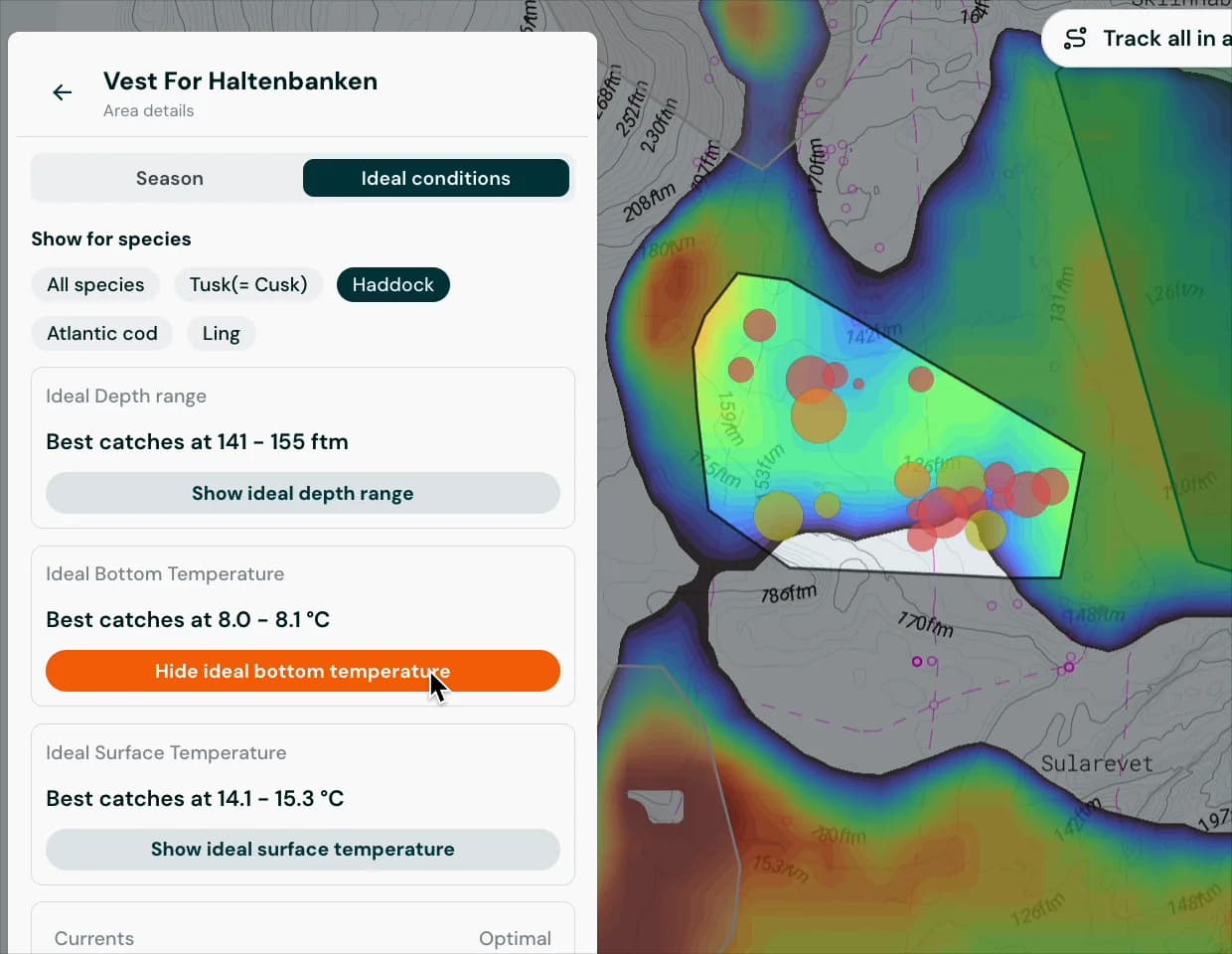
Task: Click the Area details subtitle
Action: point(149,110)
